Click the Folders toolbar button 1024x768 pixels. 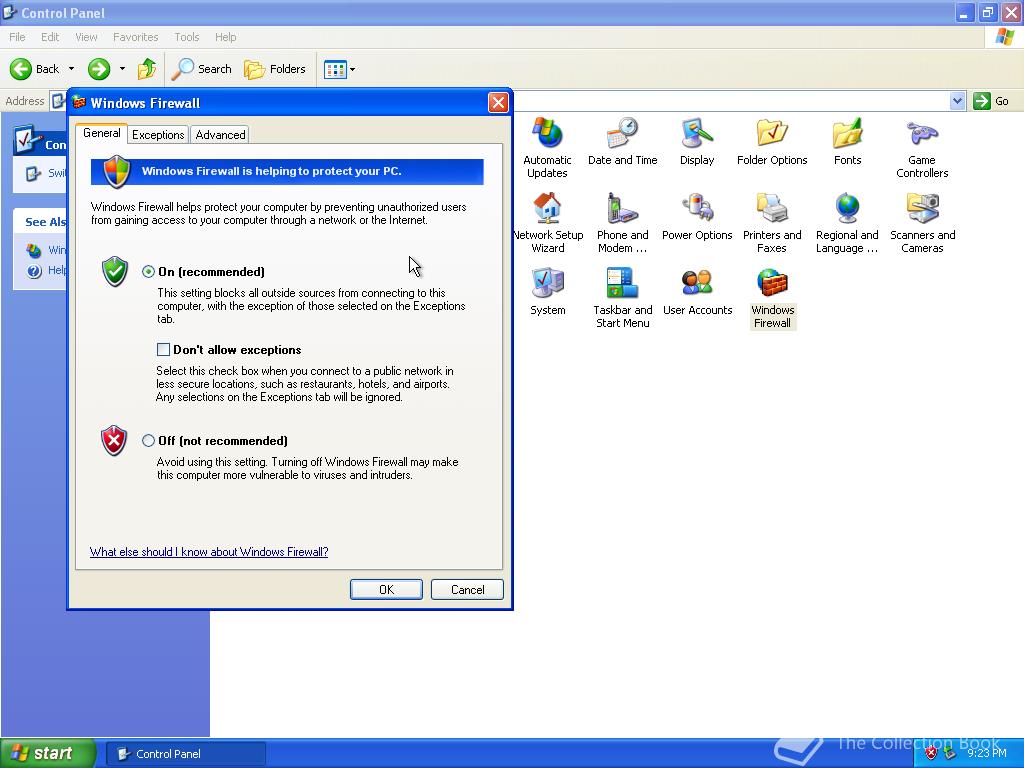tap(274, 69)
